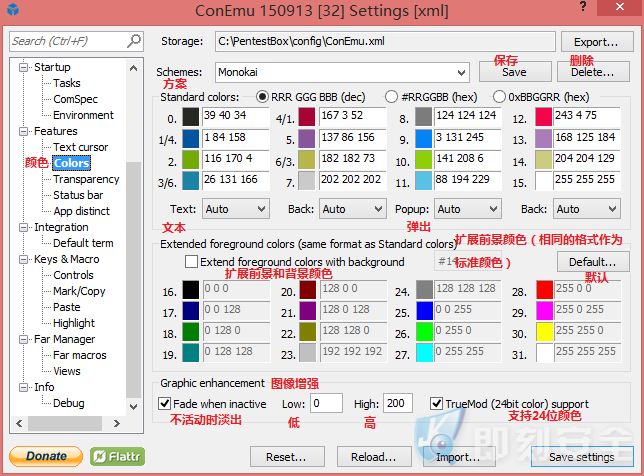Screen dimensions: 644x476
Task: Click extended color swatch 27 (cyan)
Action: pos(424,353)
